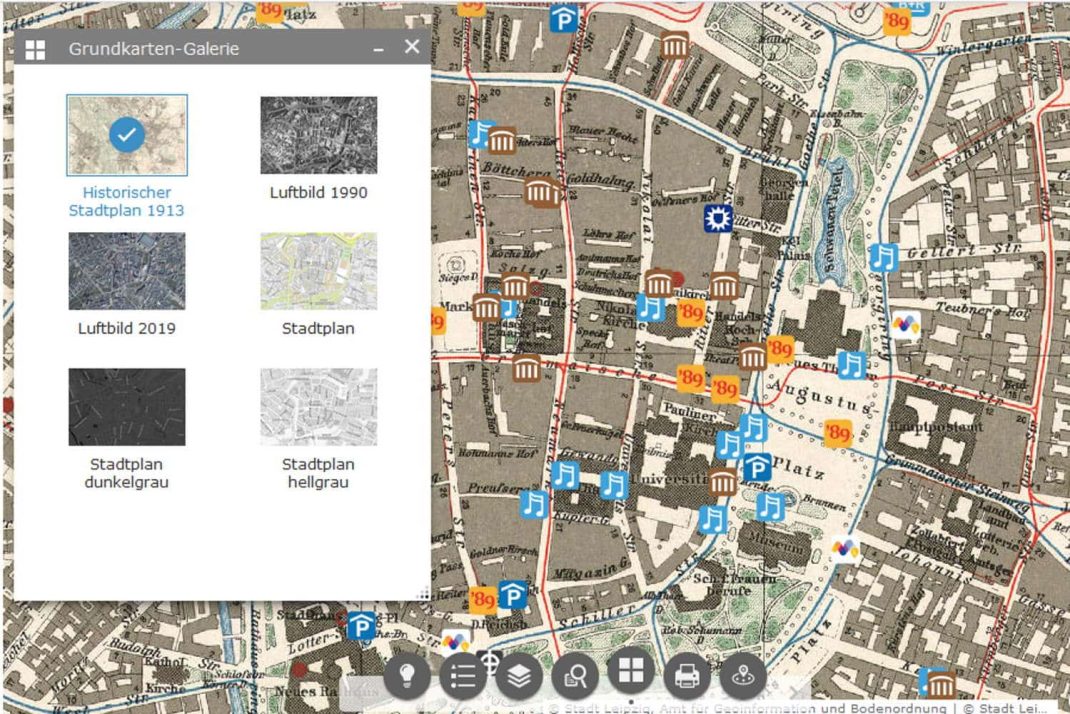Image resolution: width=1070 pixels, height=714 pixels.
Task: Switch to Stadtplan dunkelgrau basemap
Action: 126,407
